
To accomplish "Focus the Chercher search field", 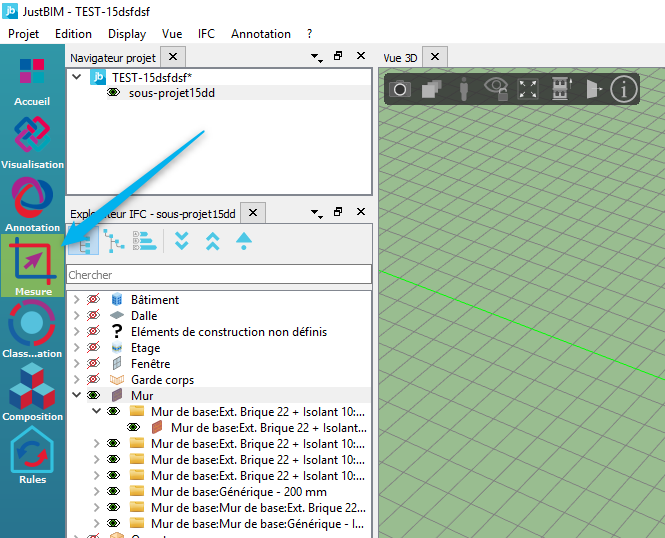I will (219, 275).
